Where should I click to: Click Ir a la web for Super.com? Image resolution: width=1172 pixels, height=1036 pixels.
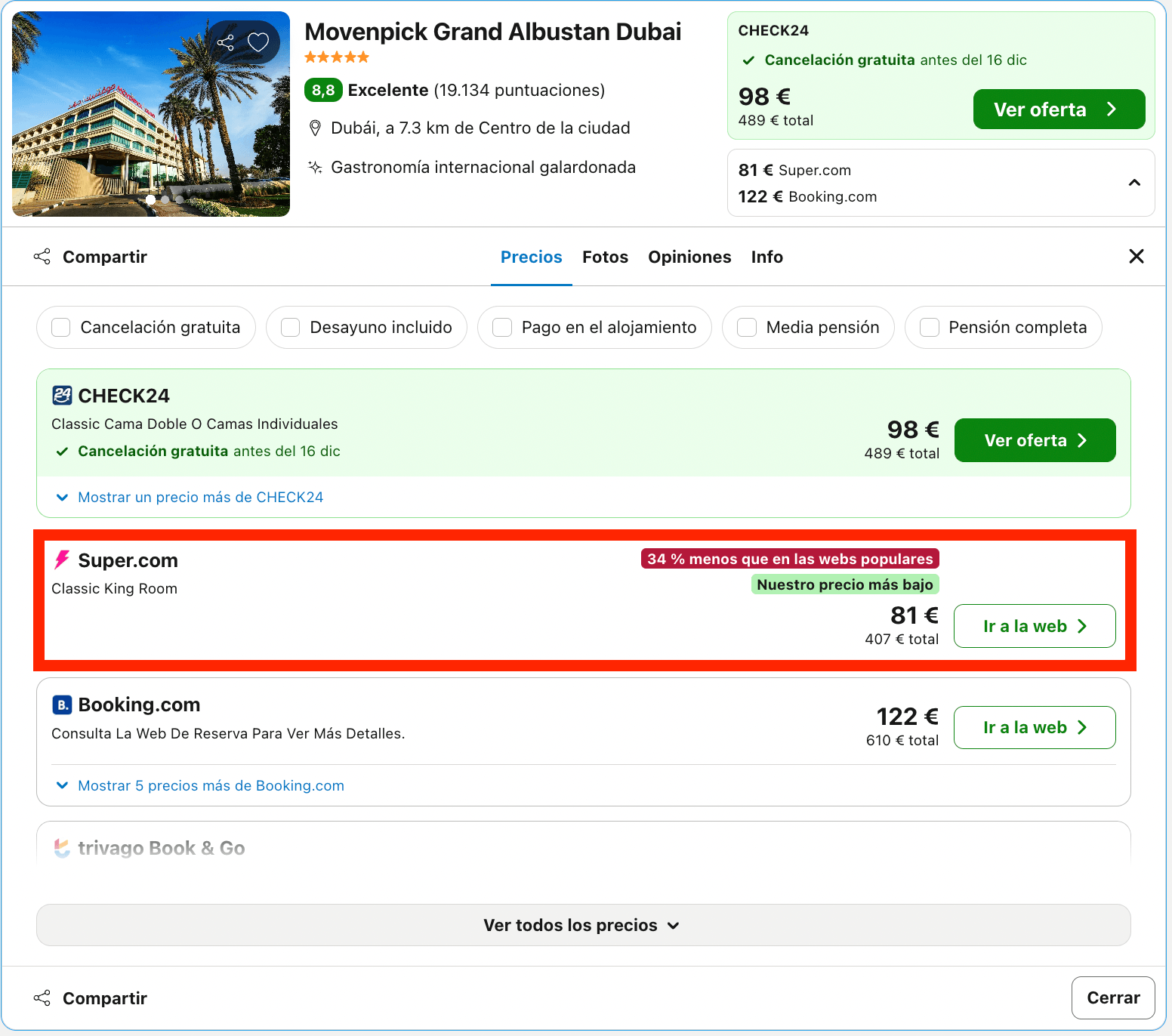1035,626
